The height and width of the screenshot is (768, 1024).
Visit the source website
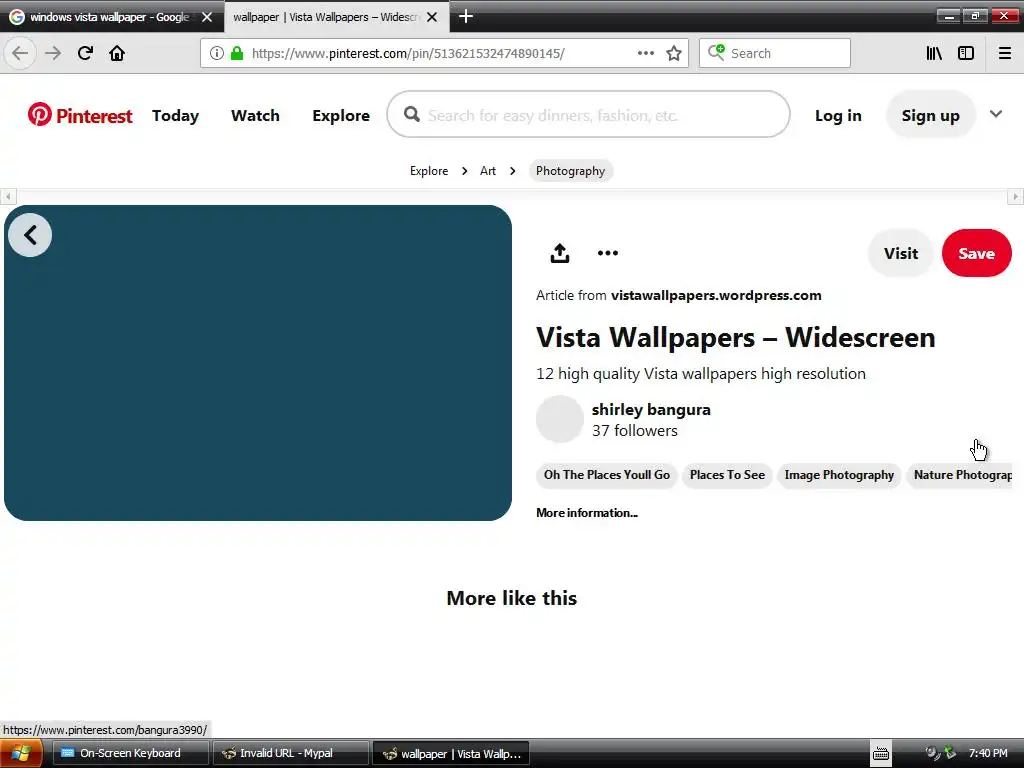(x=901, y=253)
